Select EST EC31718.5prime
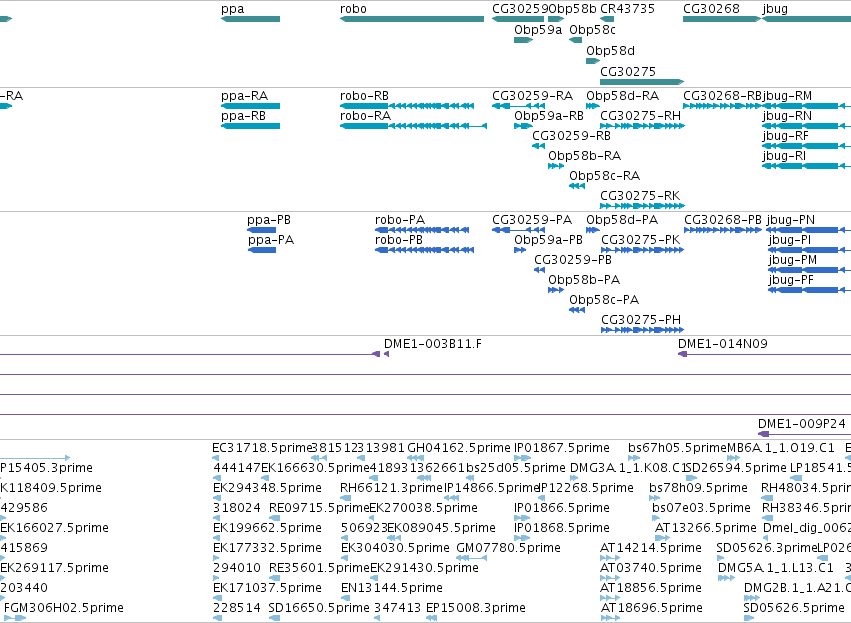This screenshot has height=623, width=851. pyautogui.click(x=216, y=458)
